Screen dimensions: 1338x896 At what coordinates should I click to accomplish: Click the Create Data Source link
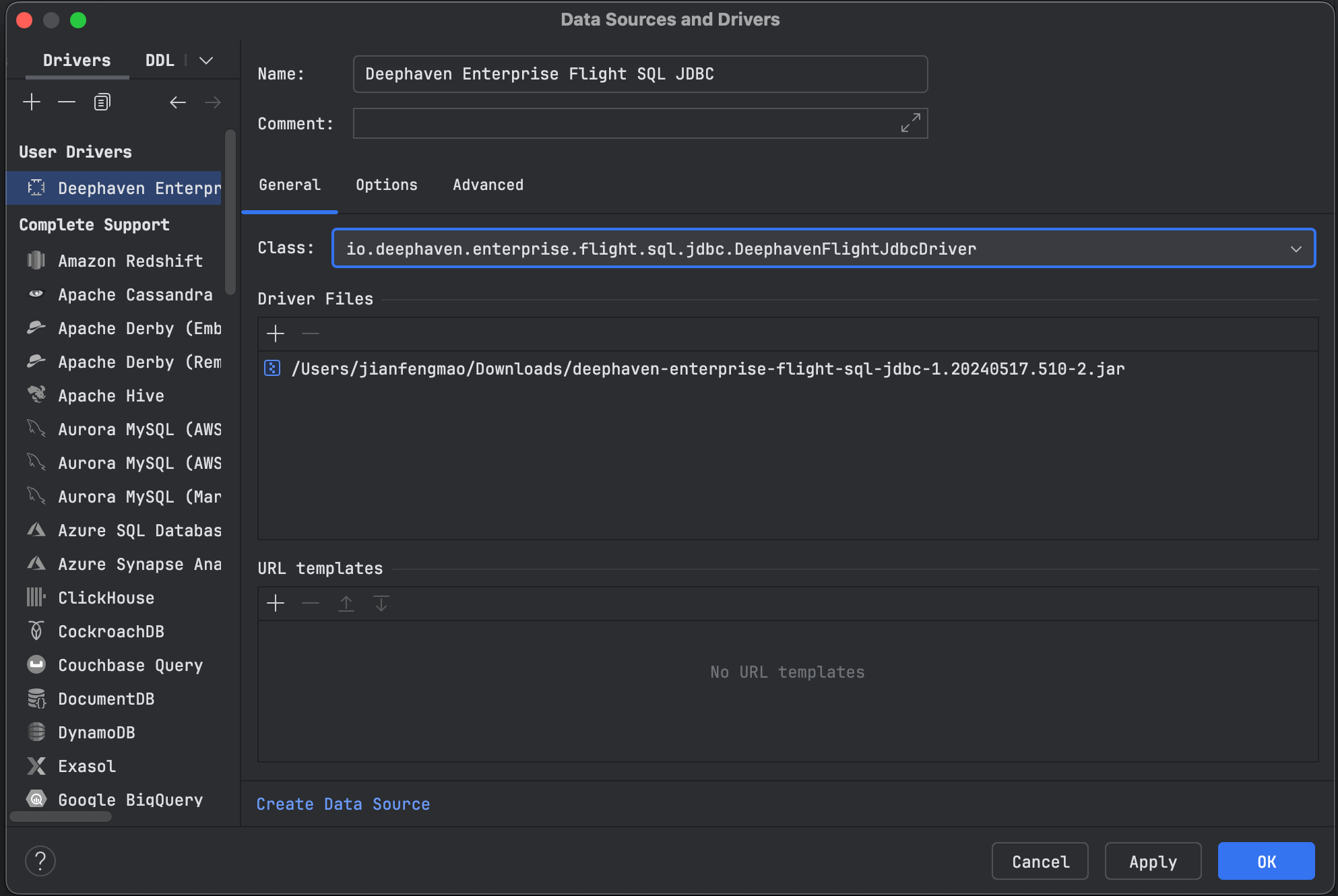click(343, 804)
